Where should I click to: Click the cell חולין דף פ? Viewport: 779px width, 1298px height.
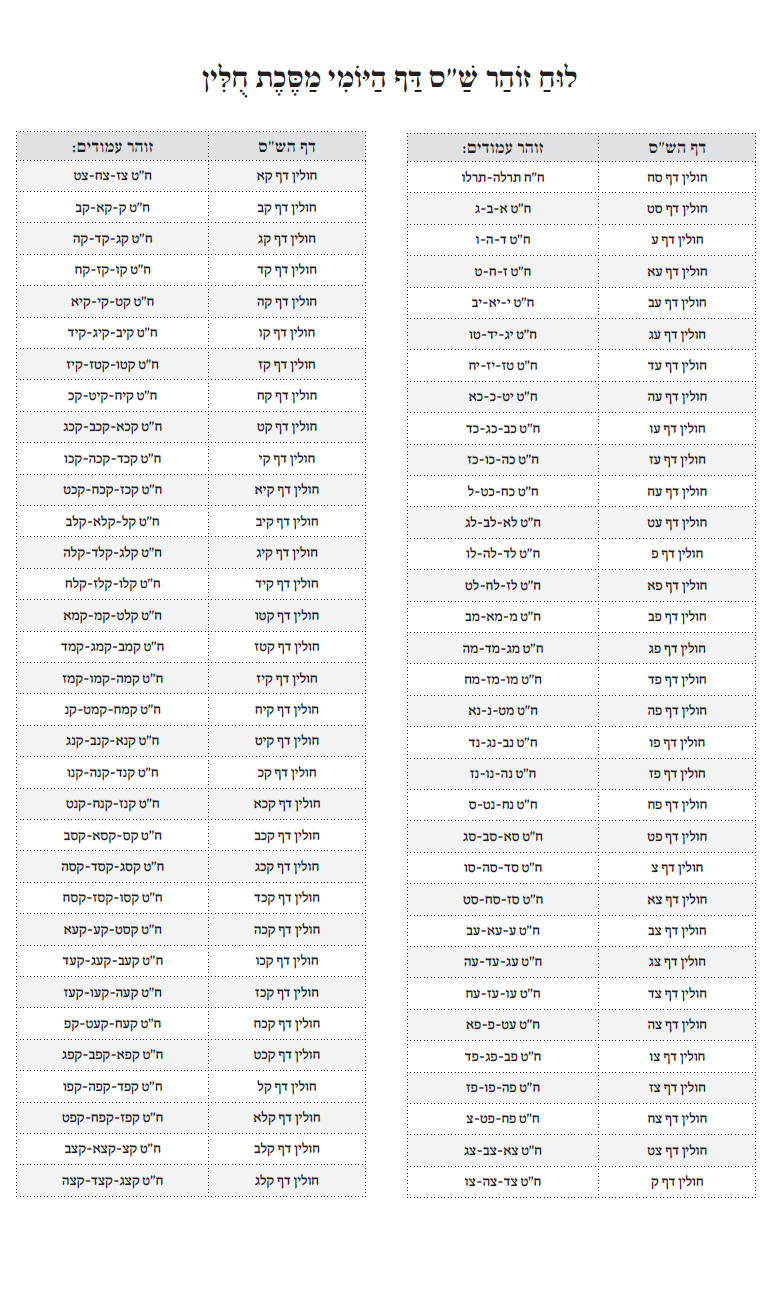tap(677, 553)
